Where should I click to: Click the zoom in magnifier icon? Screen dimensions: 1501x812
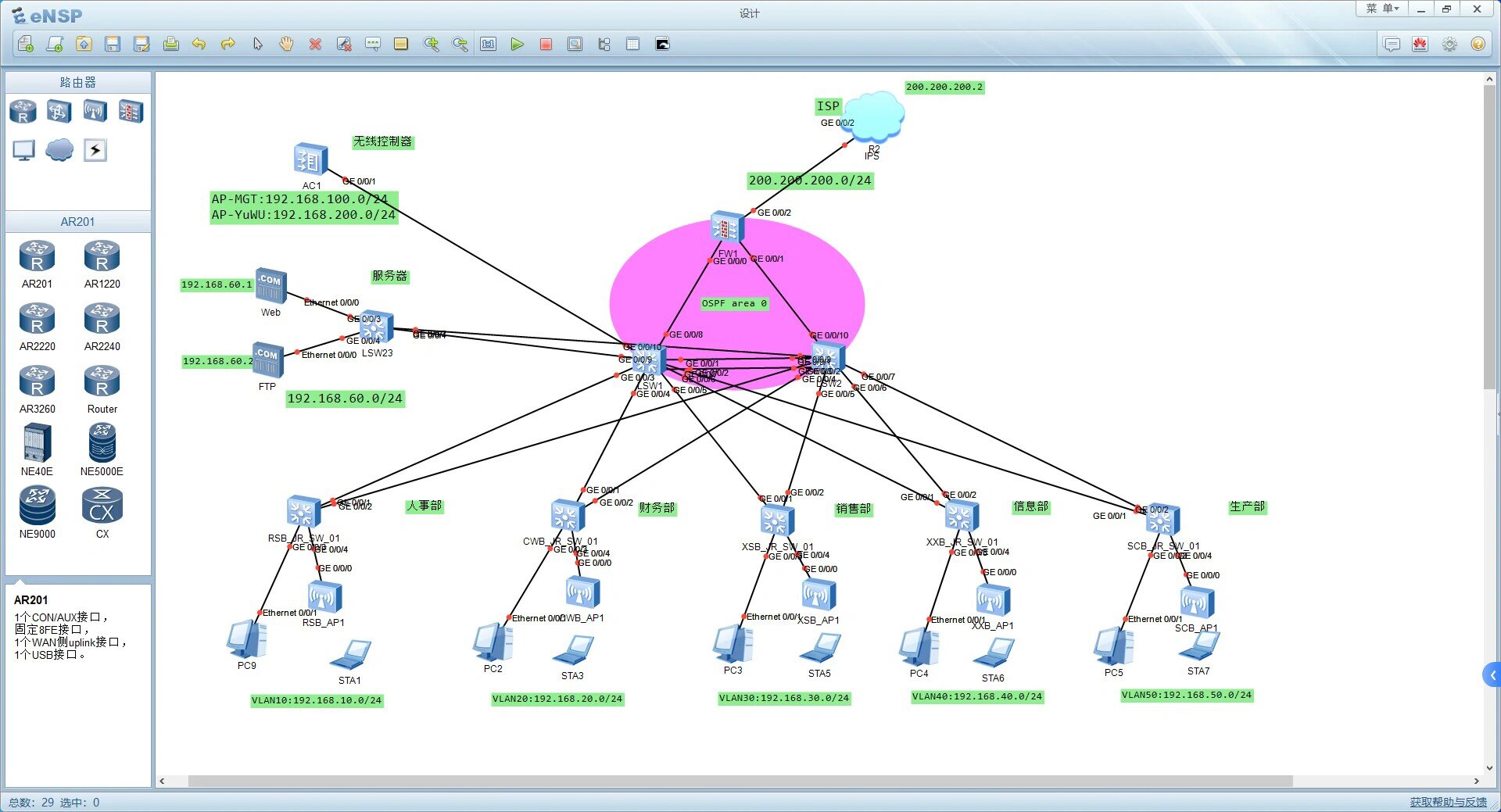tap(431, 45)
